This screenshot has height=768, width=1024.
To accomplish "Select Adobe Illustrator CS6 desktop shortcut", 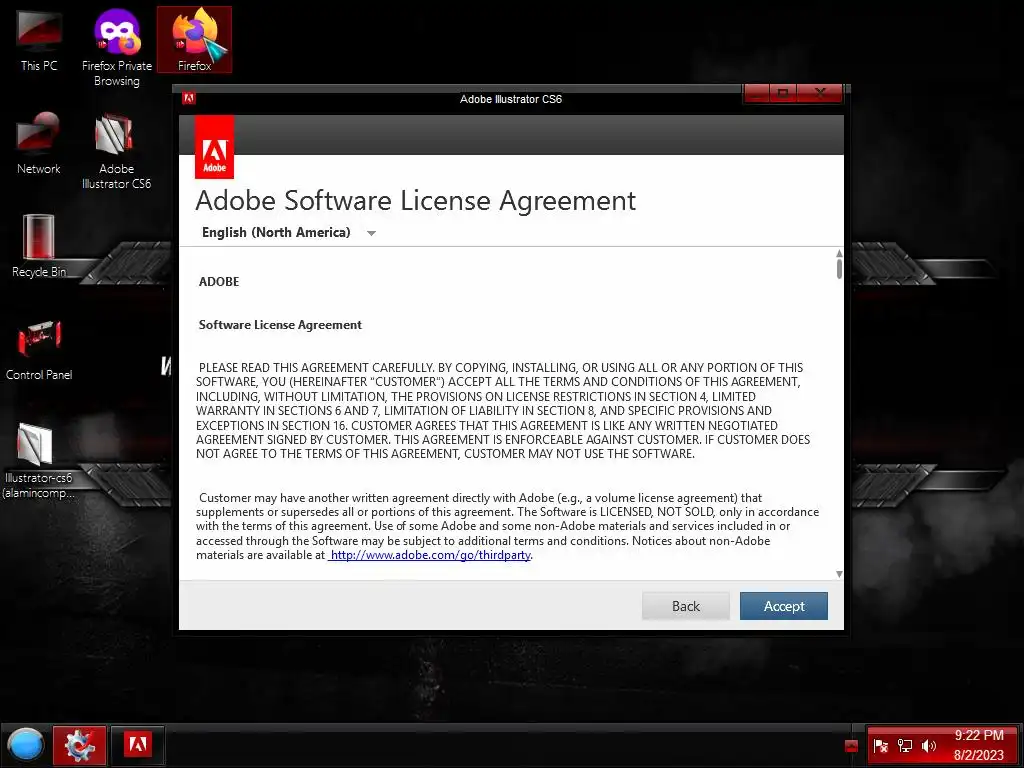I will [116, 152].
